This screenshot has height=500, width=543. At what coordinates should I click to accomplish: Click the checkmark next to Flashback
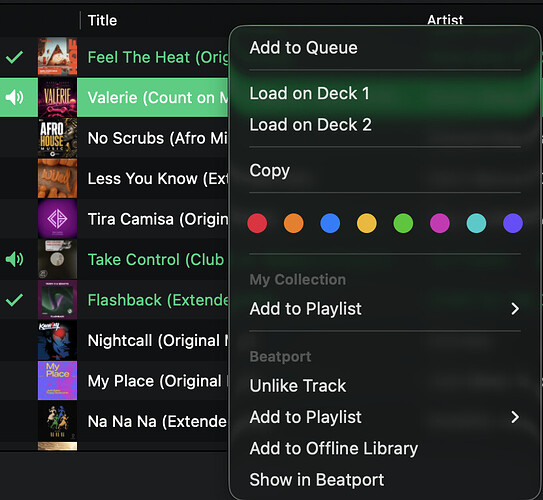[14, 300]
